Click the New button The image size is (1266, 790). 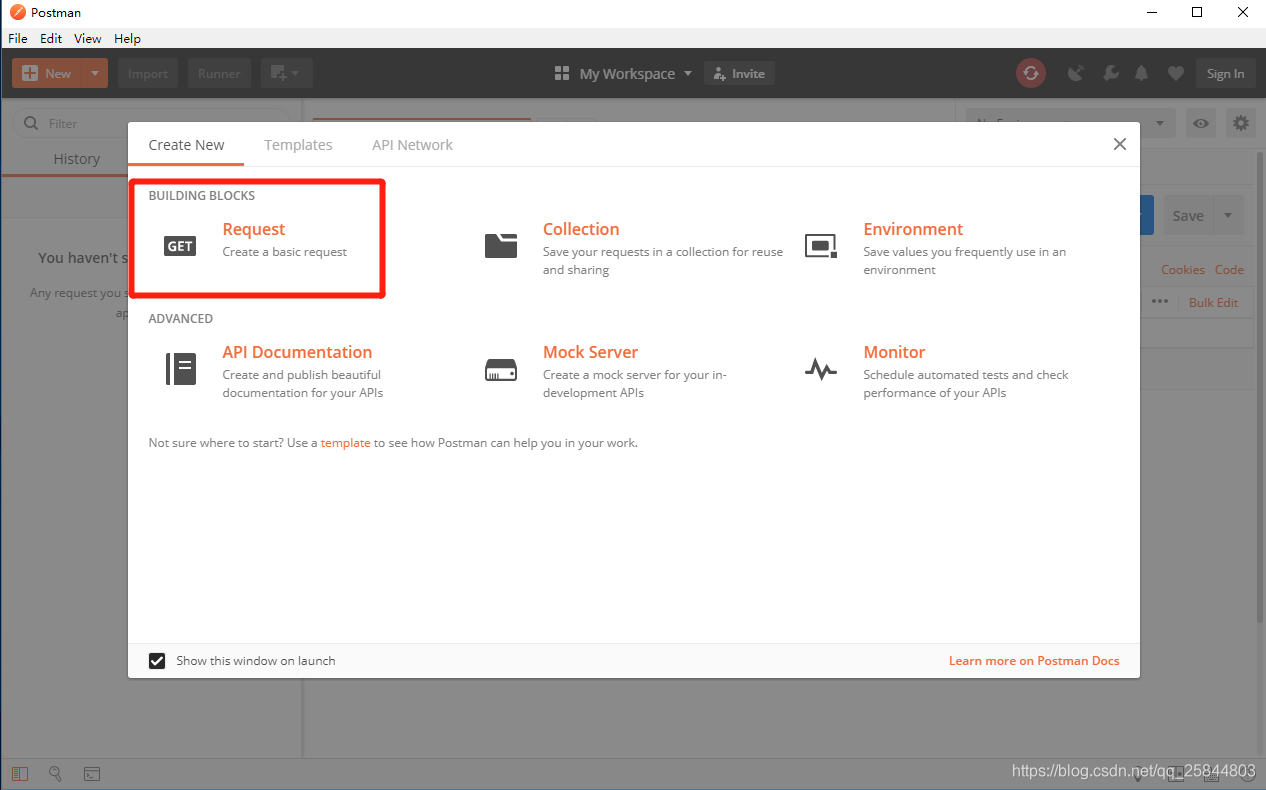48,73
